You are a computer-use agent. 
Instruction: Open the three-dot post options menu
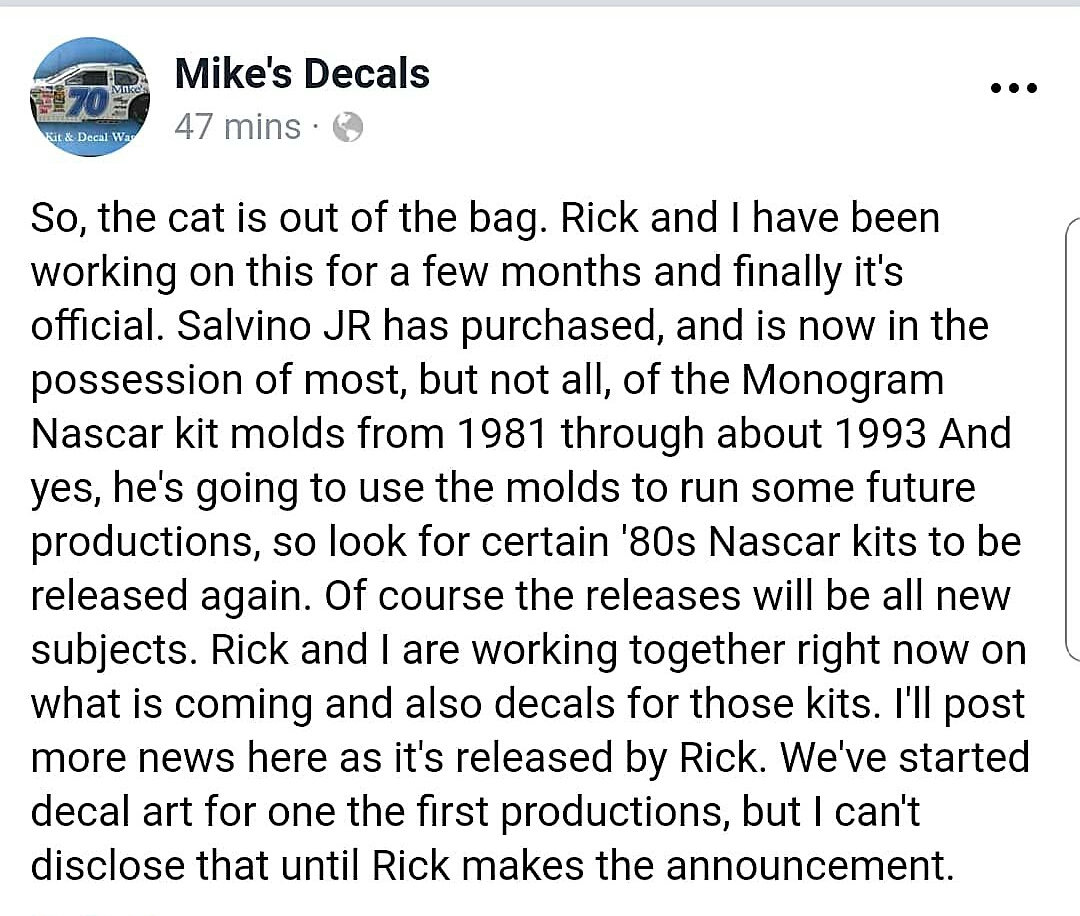click(1013, 88)
